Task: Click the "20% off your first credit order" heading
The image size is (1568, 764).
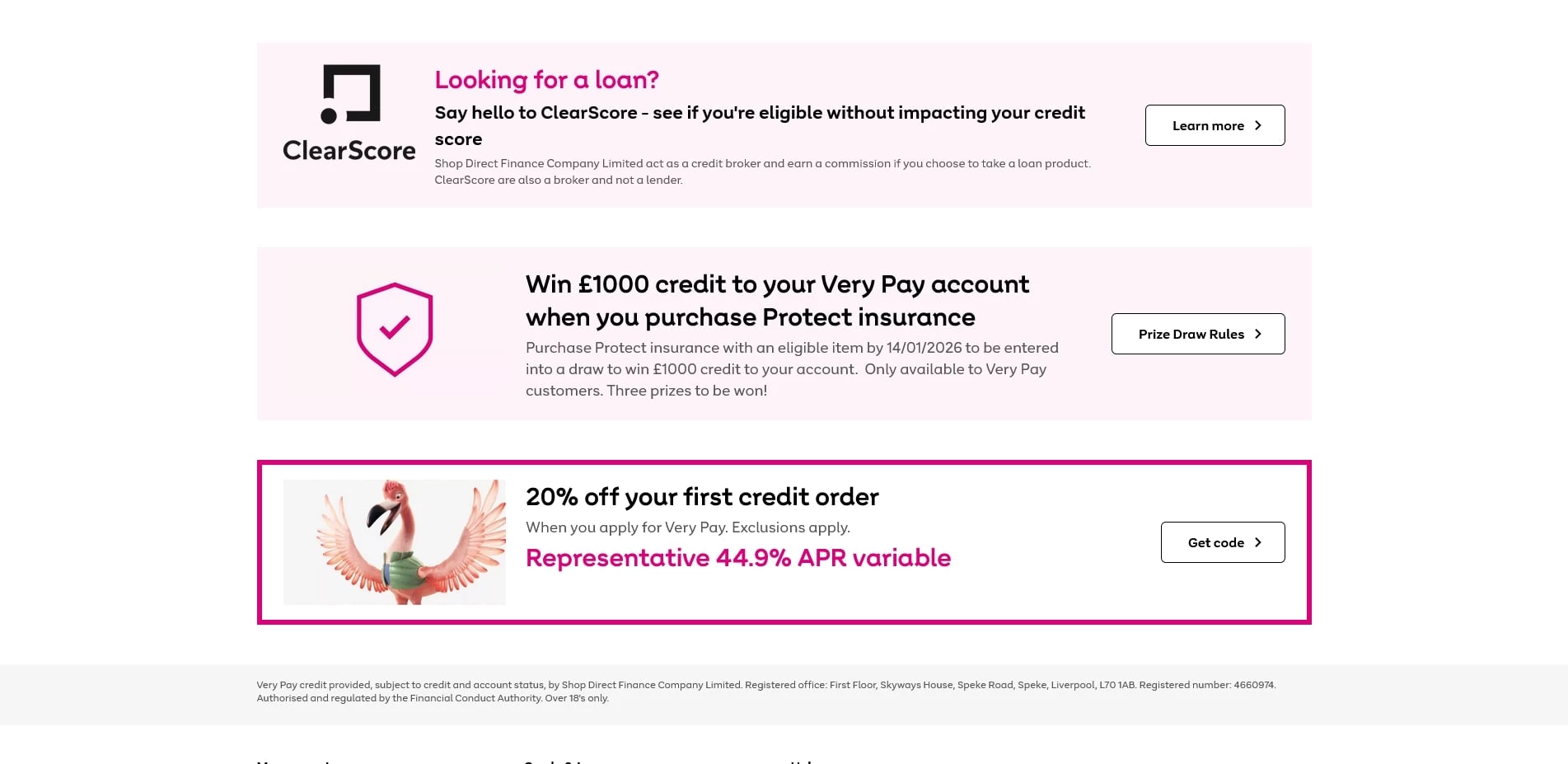Action: 702,496
